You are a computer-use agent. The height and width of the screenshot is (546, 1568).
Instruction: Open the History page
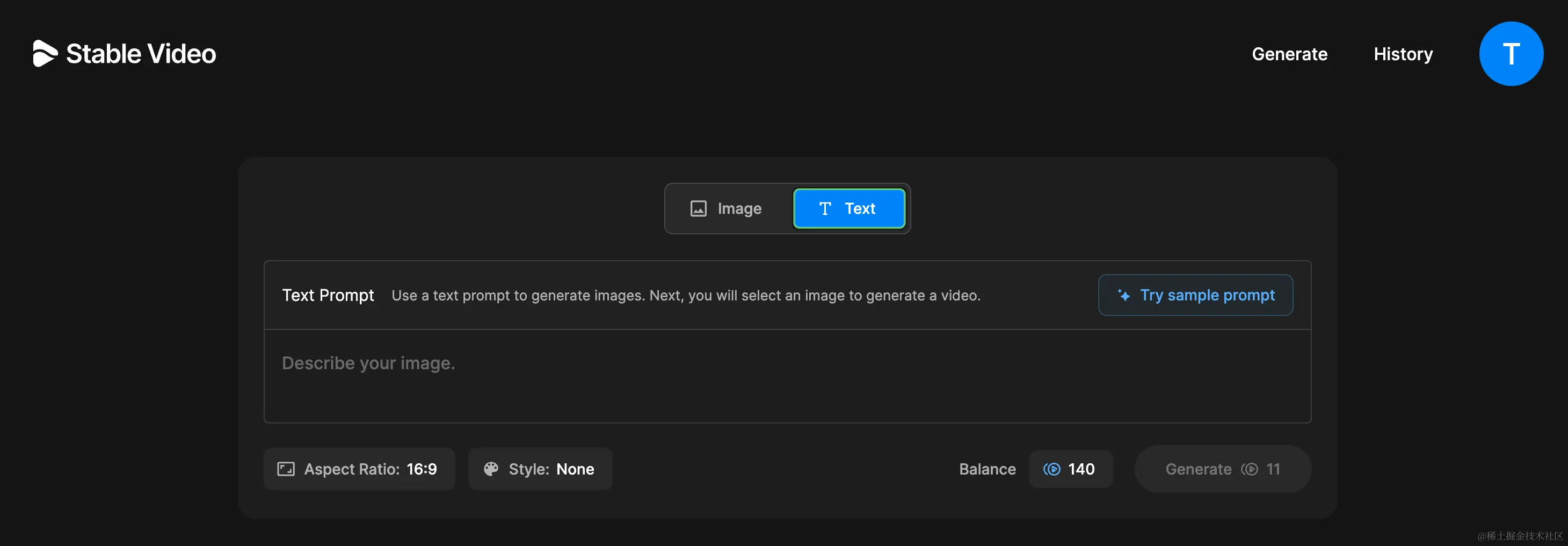(x=1403, y=54)
